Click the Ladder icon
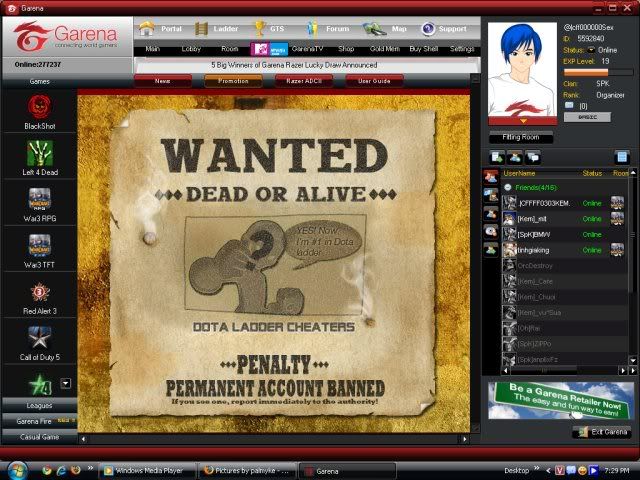The height and width of the screenshot is (480, 640). (x=201, y=29)
